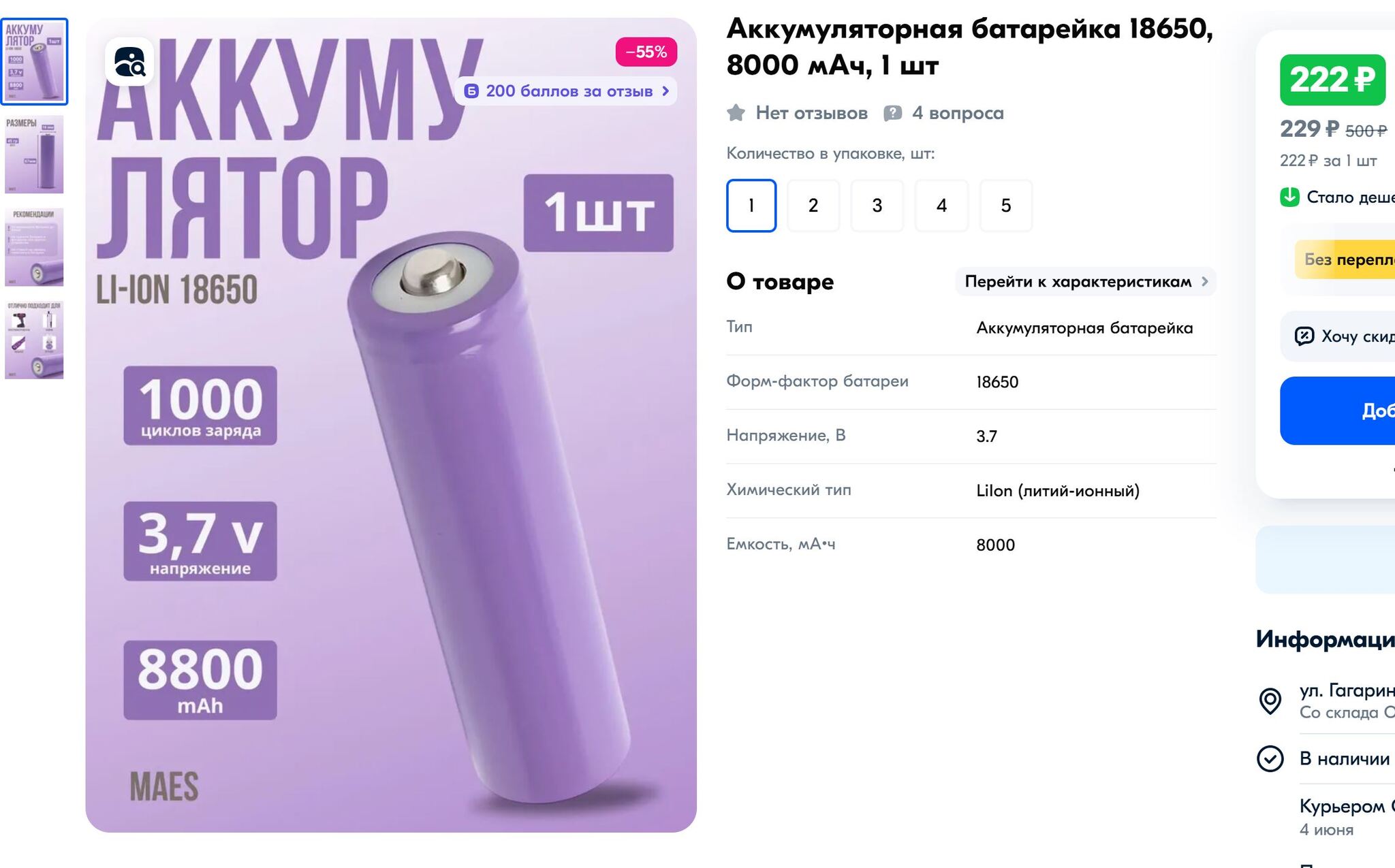1395x868 pixels.
Task: Click the green price-drop arrow icon
Action: pyautogui.click(x=1289, y=197)
